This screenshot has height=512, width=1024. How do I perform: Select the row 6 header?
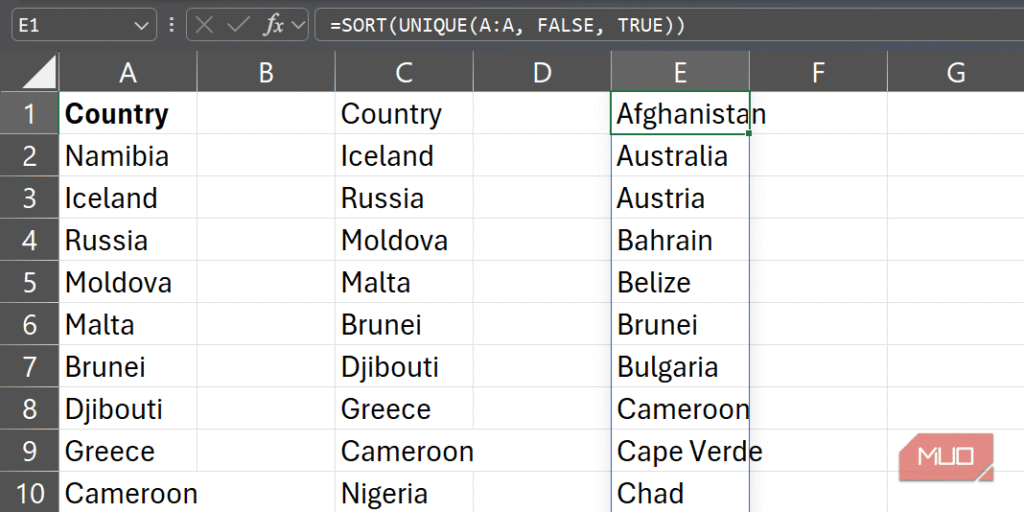(x=29, y=324)
